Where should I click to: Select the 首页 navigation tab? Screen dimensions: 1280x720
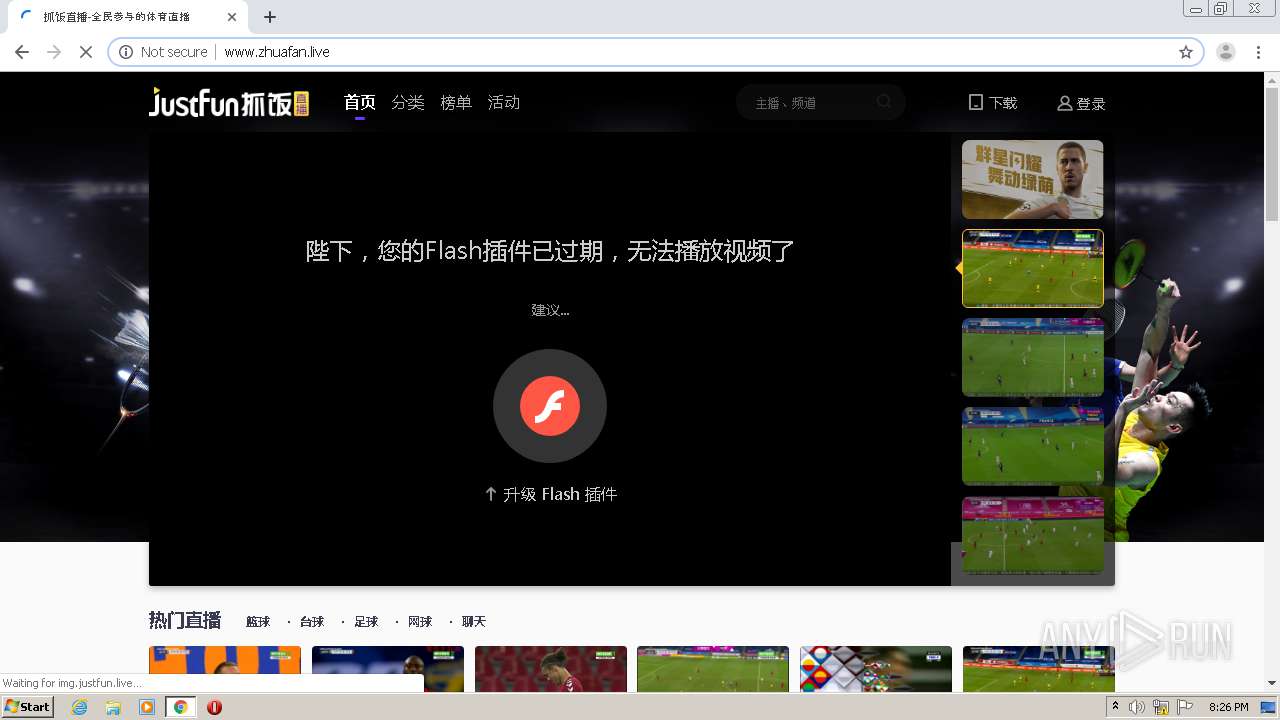pyautogui.click(x=360, y=102)
